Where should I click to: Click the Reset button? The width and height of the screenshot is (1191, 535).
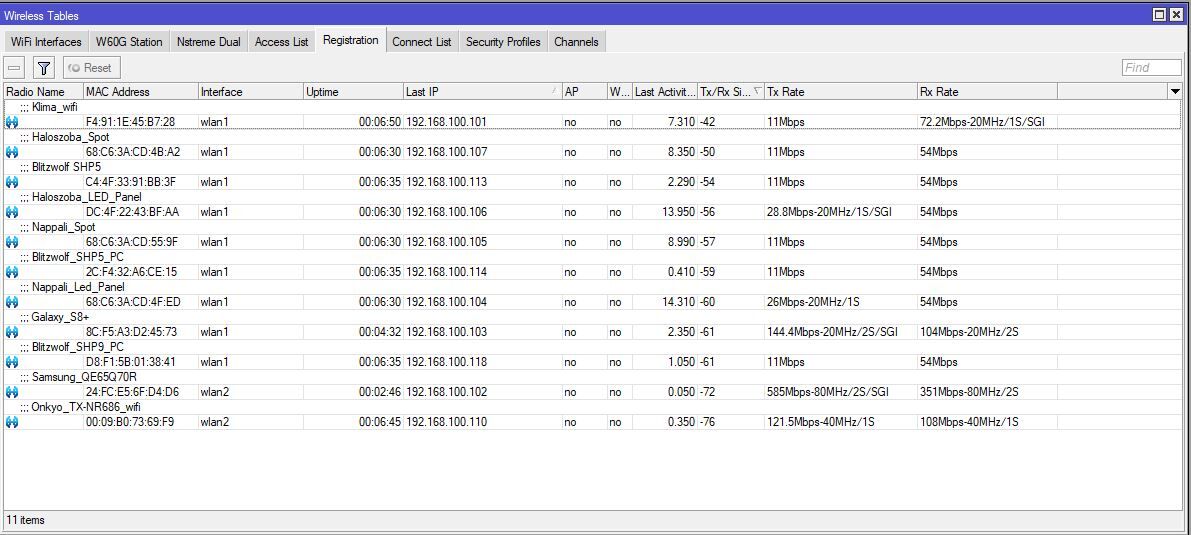[x=91, y=68]
